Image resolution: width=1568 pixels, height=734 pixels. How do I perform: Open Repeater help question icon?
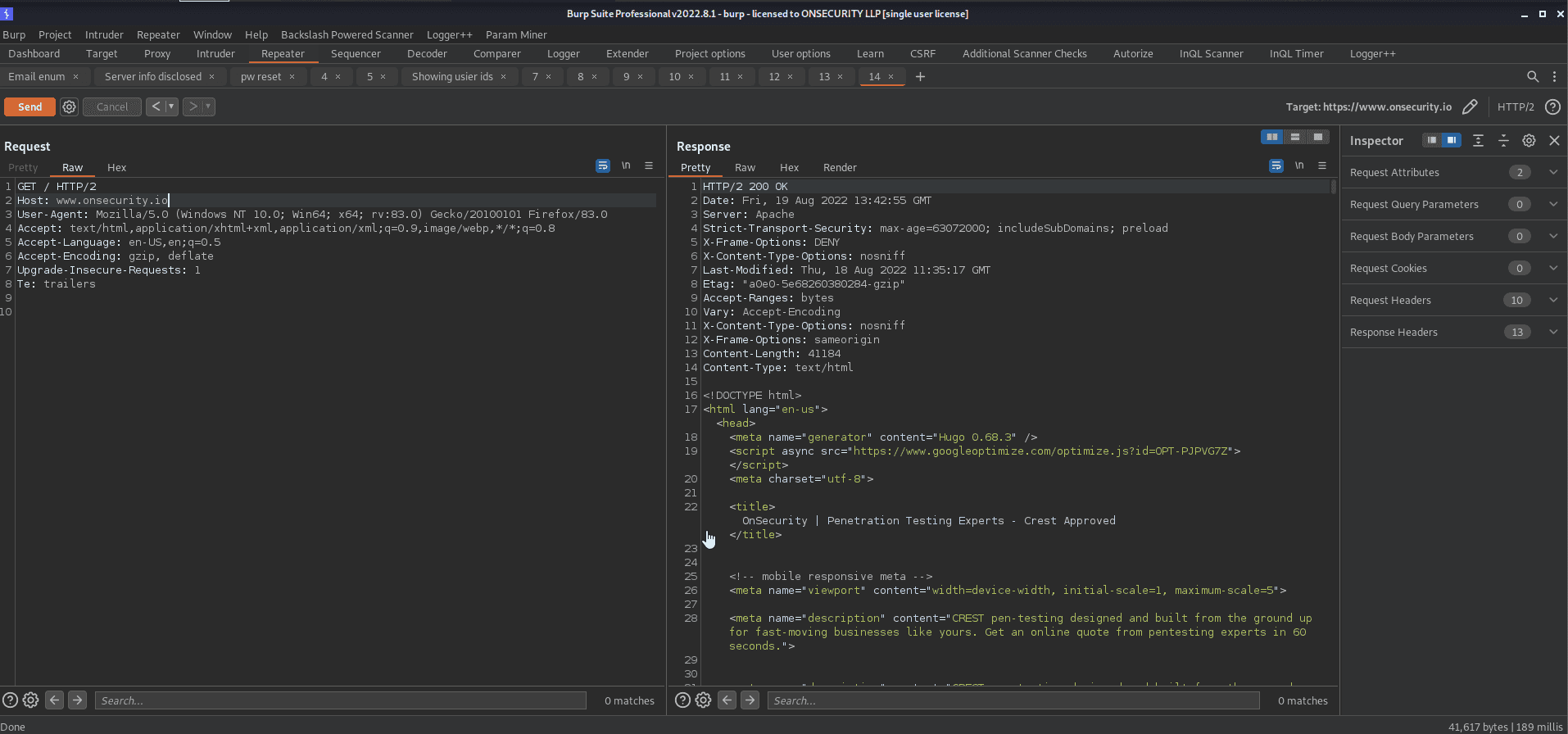(x=1552, y=107)
